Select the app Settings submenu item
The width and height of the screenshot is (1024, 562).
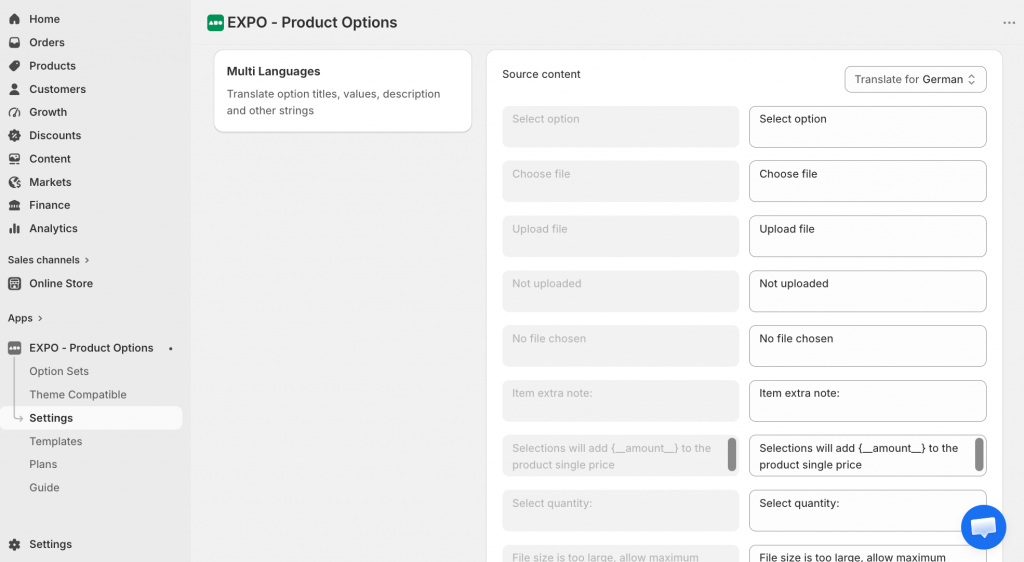(92, 418)
